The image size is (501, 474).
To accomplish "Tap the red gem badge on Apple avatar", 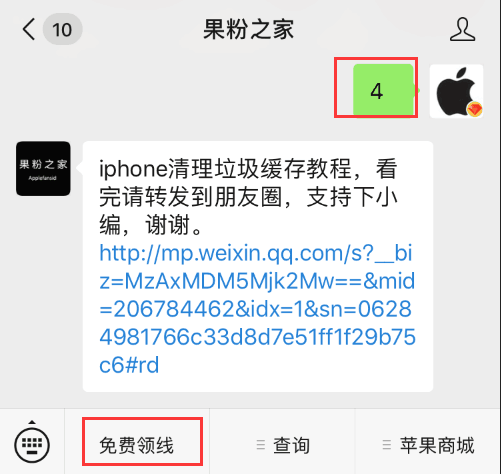I will (x=475, y=109).
